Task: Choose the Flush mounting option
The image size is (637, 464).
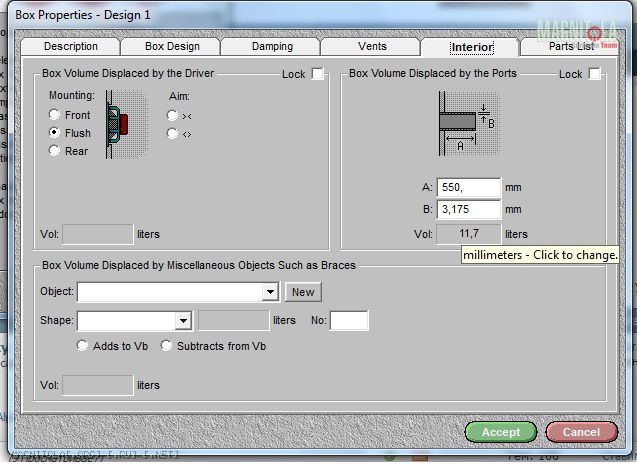Action: [55, 133]
